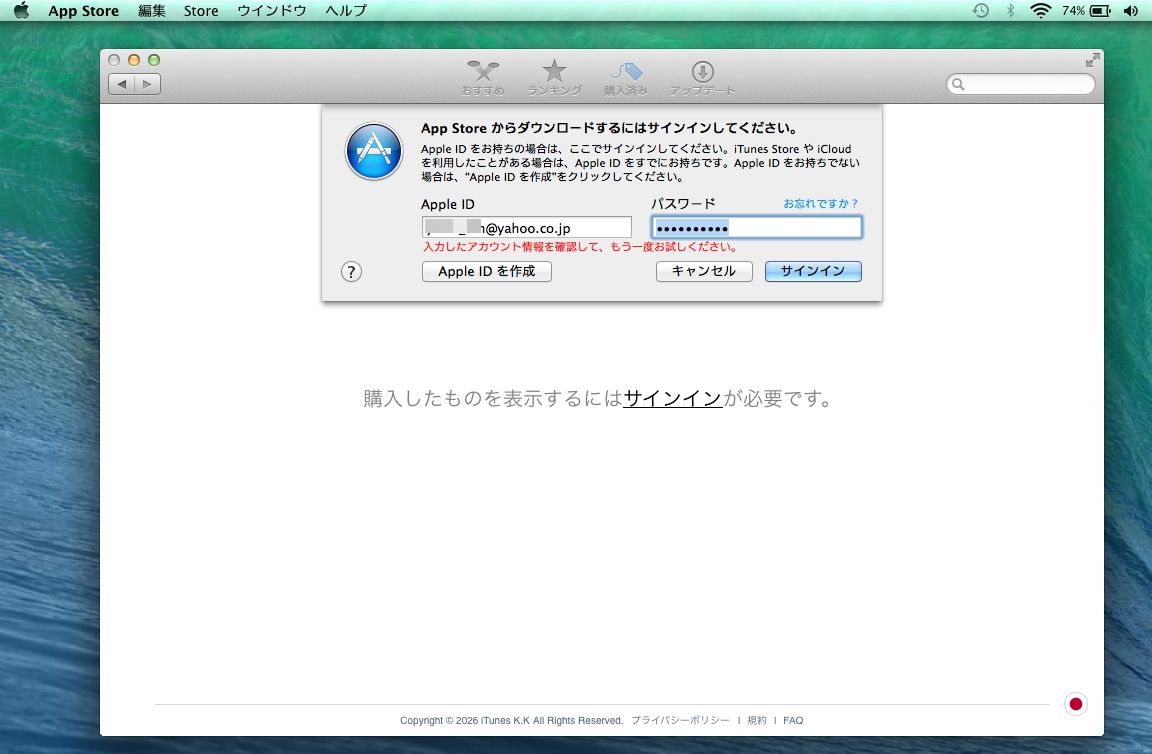The width and height of the screenshot is (1152, 754).
Task: Open the Store menu
Action: tap(201, 11)
